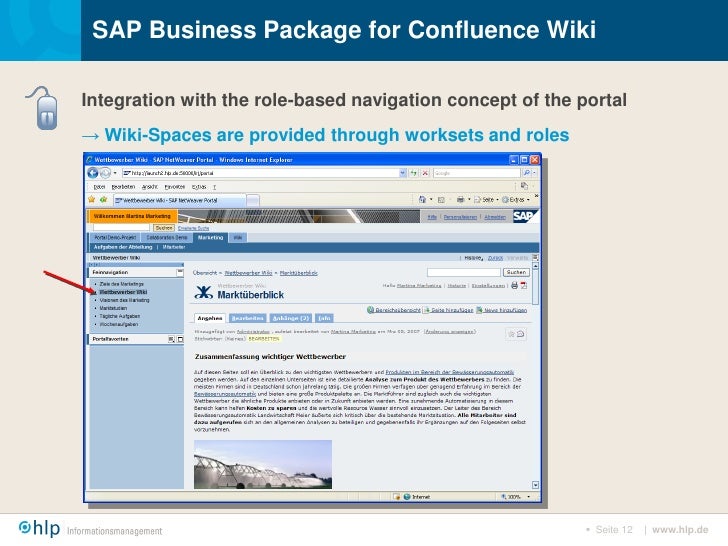Screen dimensions: 728x546
Task: Click the copy icon right of IE menu bar
Action: click(x=524, y=186)
